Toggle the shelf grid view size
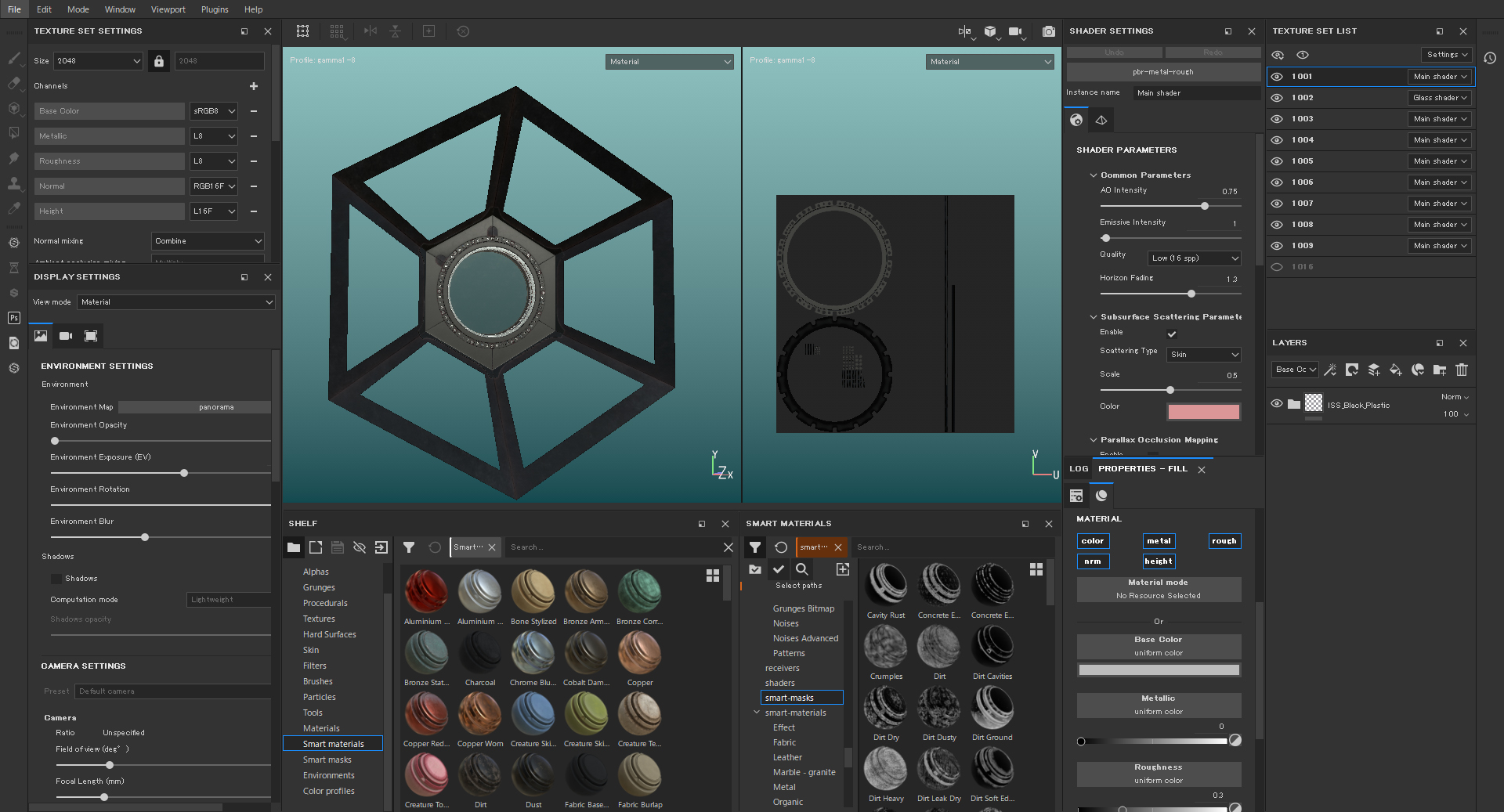This screenshot has width=1504, height=812. tap(713, 576)
